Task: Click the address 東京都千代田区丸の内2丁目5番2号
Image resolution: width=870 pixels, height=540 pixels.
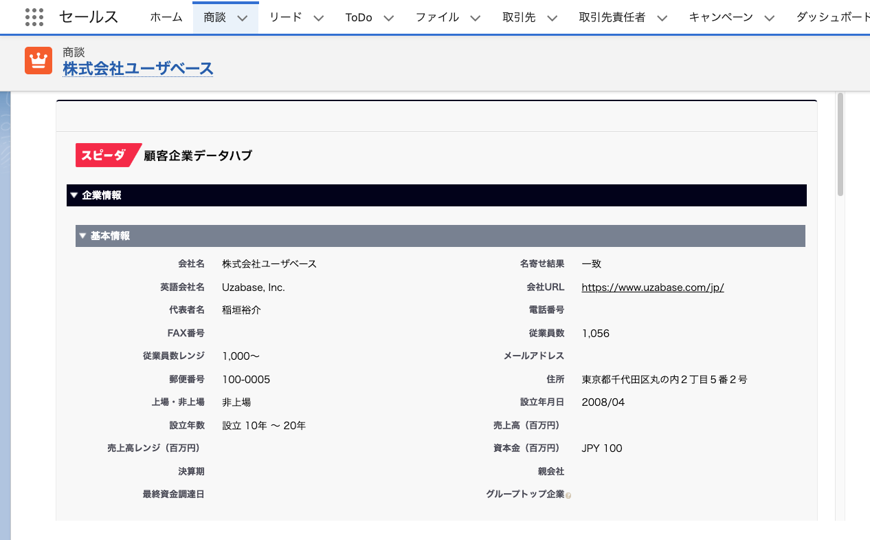Action: 664,379
